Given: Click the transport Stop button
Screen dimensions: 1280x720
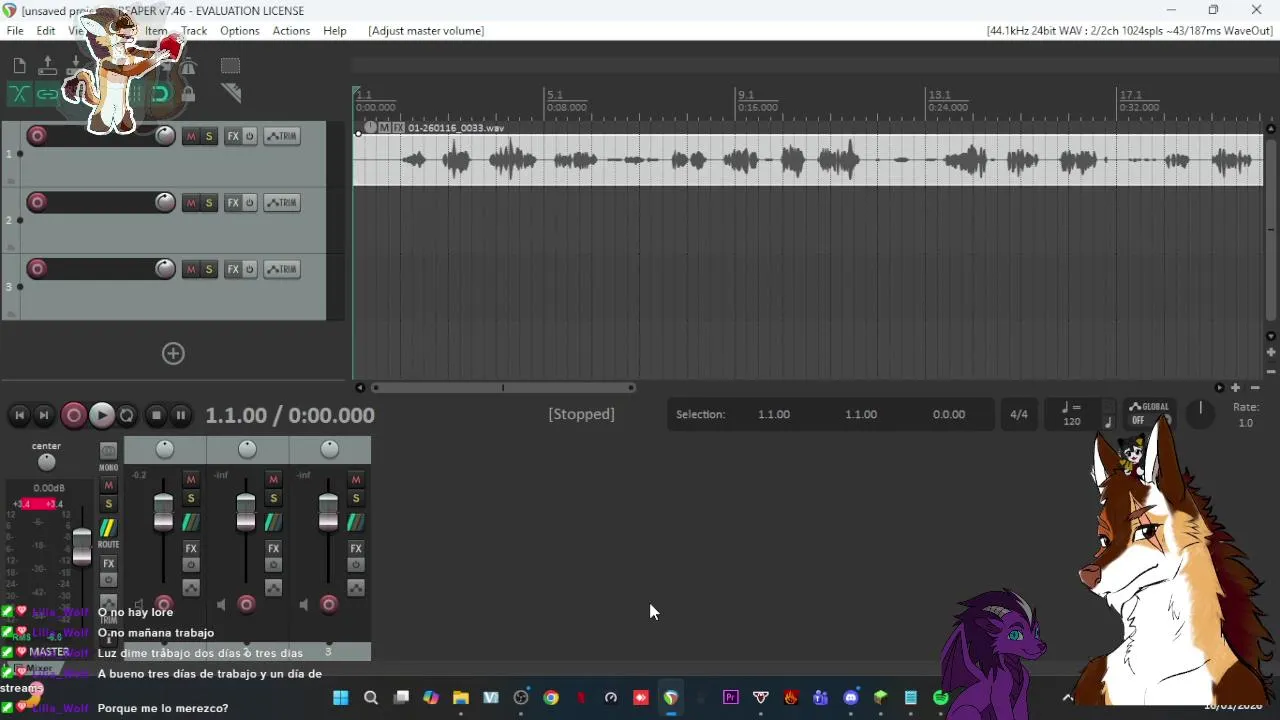Looking at the screenshot, I should pos(156,415).
